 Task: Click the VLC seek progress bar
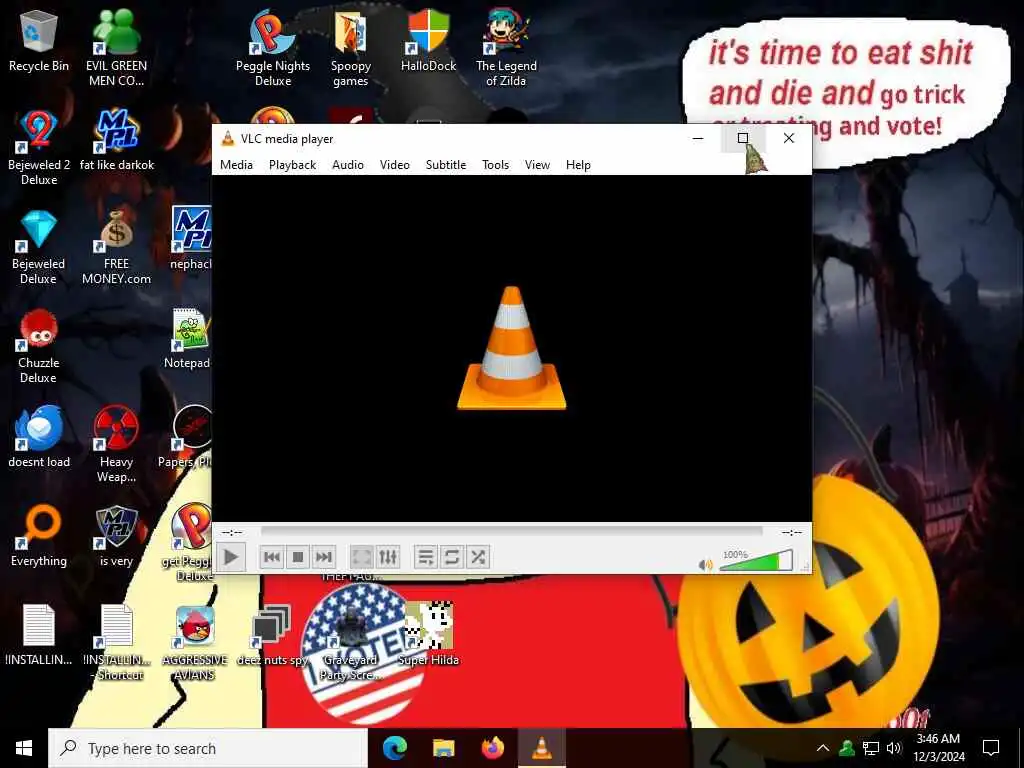pyautogui.click(x=511, y=532)
